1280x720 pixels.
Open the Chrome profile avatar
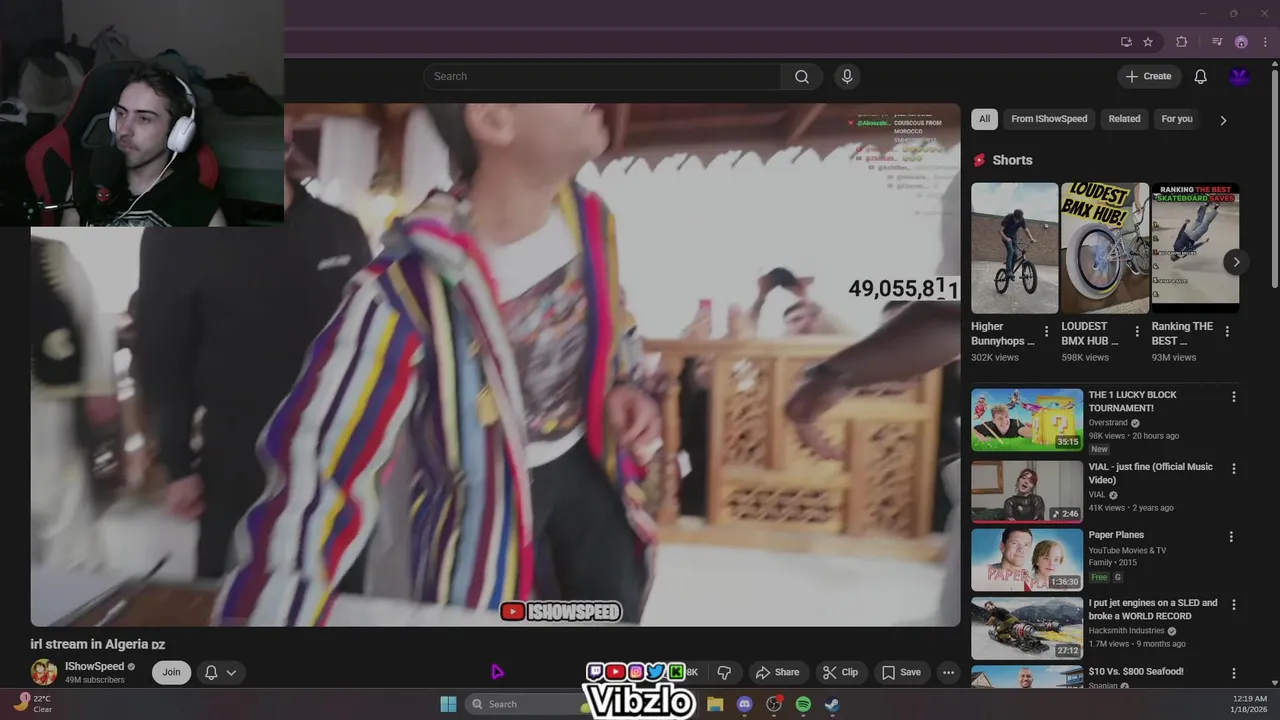coord(1241,42)
